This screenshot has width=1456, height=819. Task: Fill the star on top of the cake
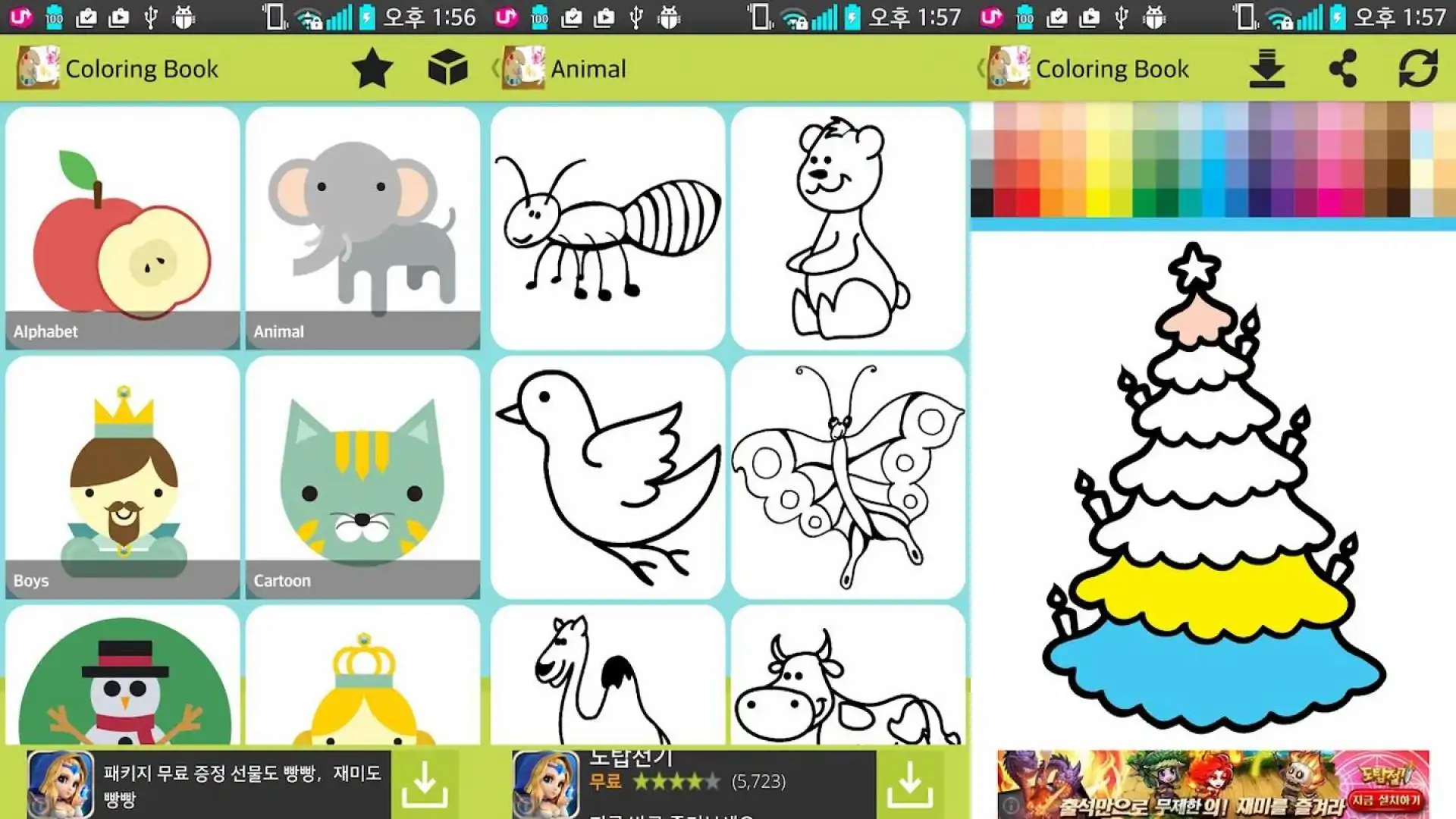coord(1194,267)
